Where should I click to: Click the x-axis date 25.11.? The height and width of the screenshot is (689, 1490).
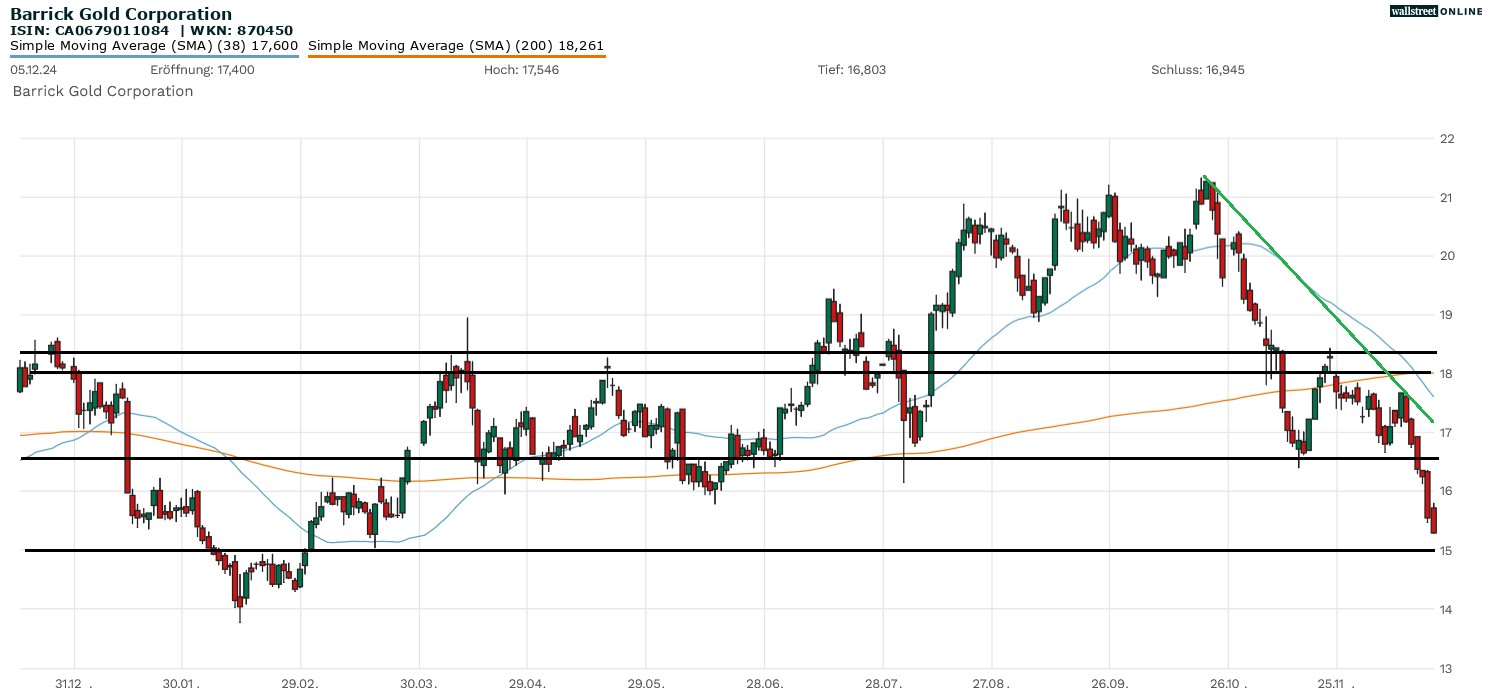(1336, 683)
